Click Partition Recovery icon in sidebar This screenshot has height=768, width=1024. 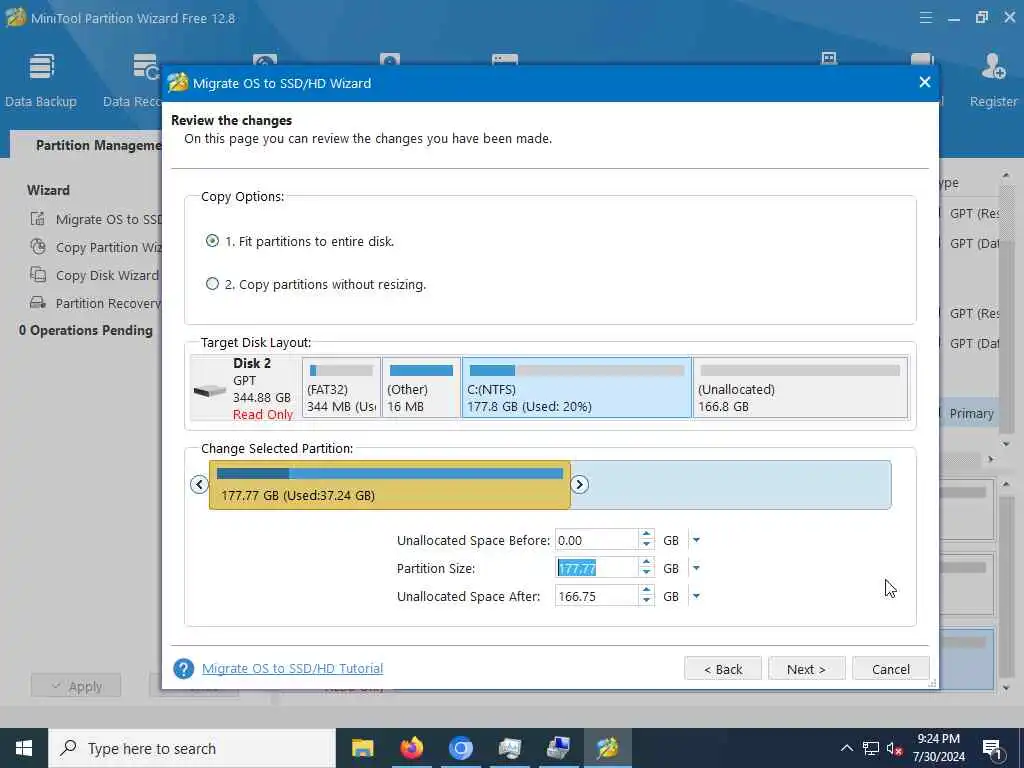tap(38, 303)
